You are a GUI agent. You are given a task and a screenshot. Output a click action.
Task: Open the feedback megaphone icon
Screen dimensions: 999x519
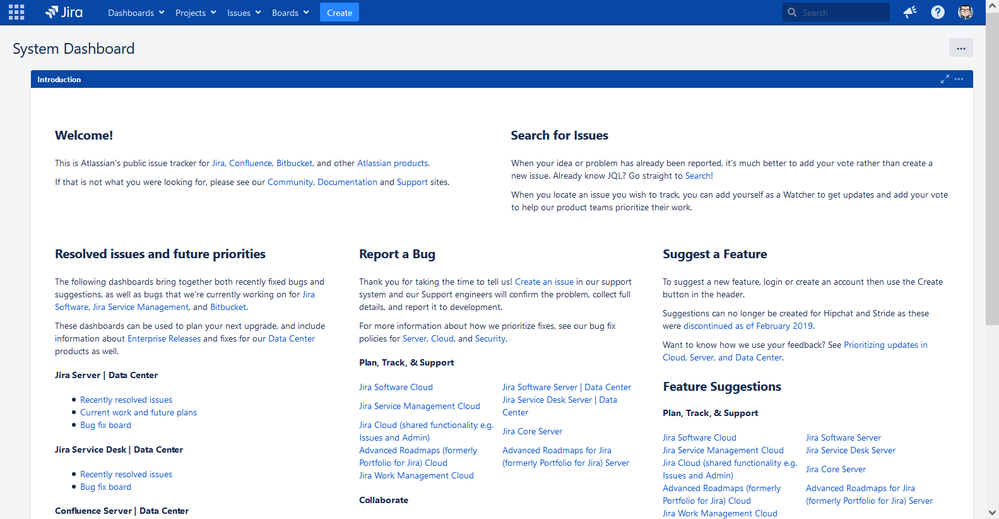tap(910, 12)
